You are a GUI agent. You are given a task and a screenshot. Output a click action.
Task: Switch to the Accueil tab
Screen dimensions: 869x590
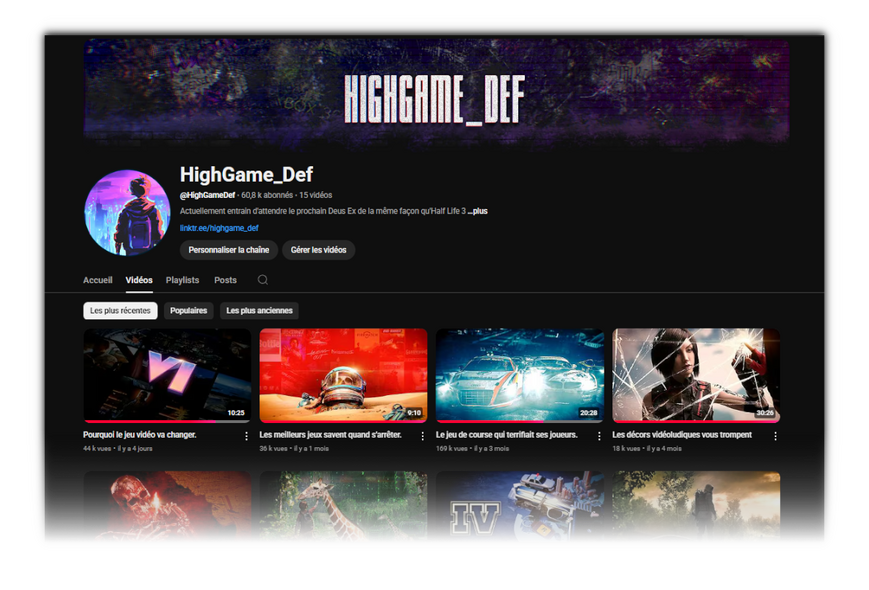pyautogui.click(x=98, y=280)
